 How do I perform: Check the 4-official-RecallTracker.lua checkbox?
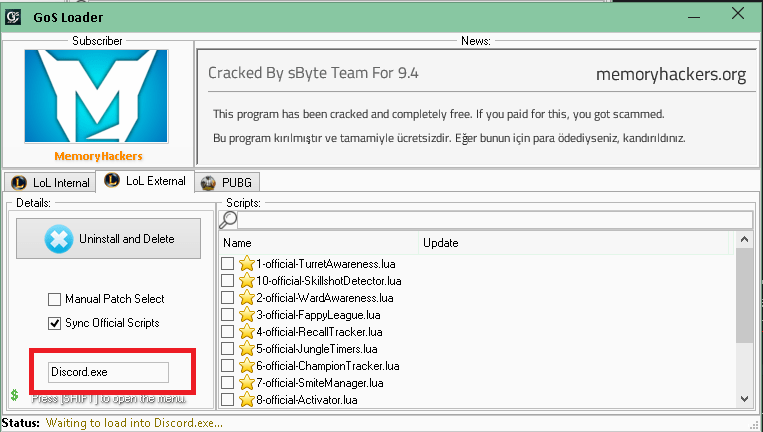(x=227, y=332)
